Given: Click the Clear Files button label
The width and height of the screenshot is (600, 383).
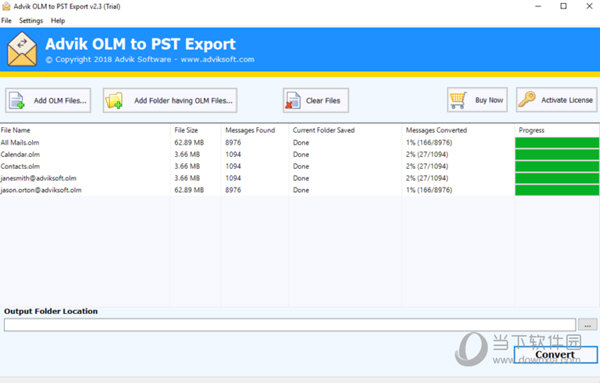Looking at the screenshot, I should (323, 101).
